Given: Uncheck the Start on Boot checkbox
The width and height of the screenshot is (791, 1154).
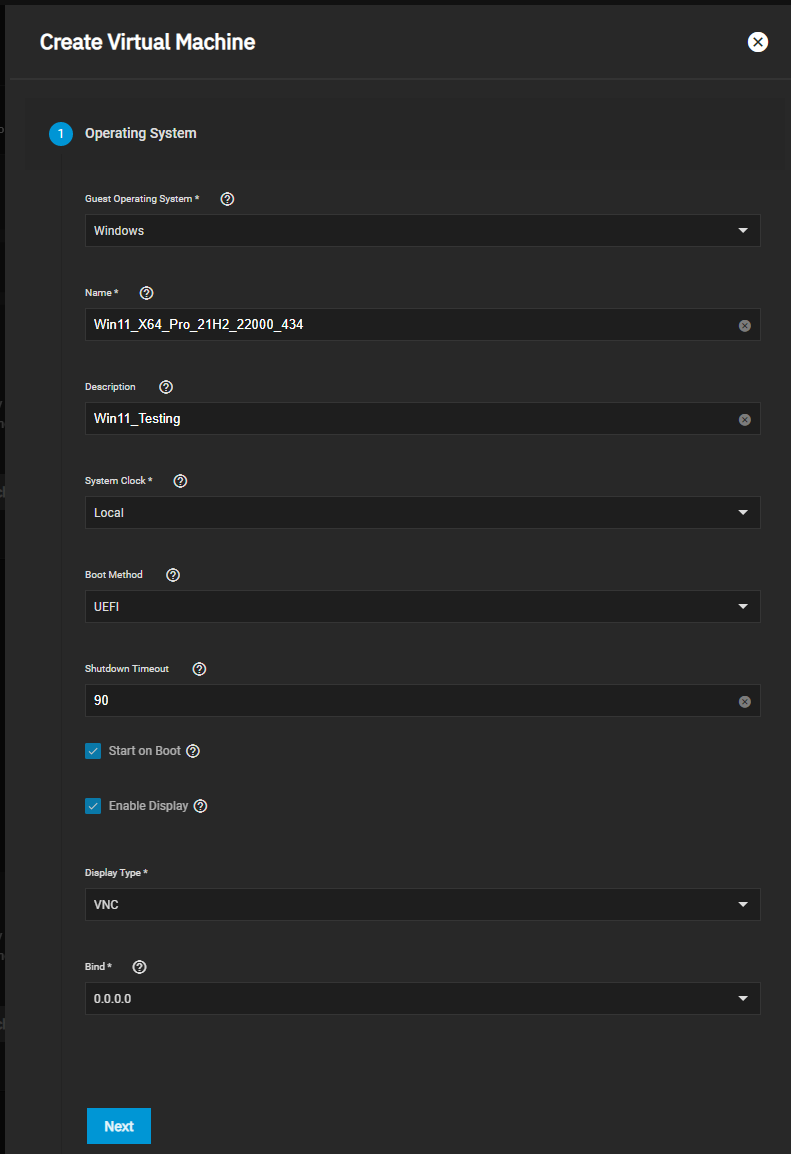Looking at the screenshot, I should [93, 751].
